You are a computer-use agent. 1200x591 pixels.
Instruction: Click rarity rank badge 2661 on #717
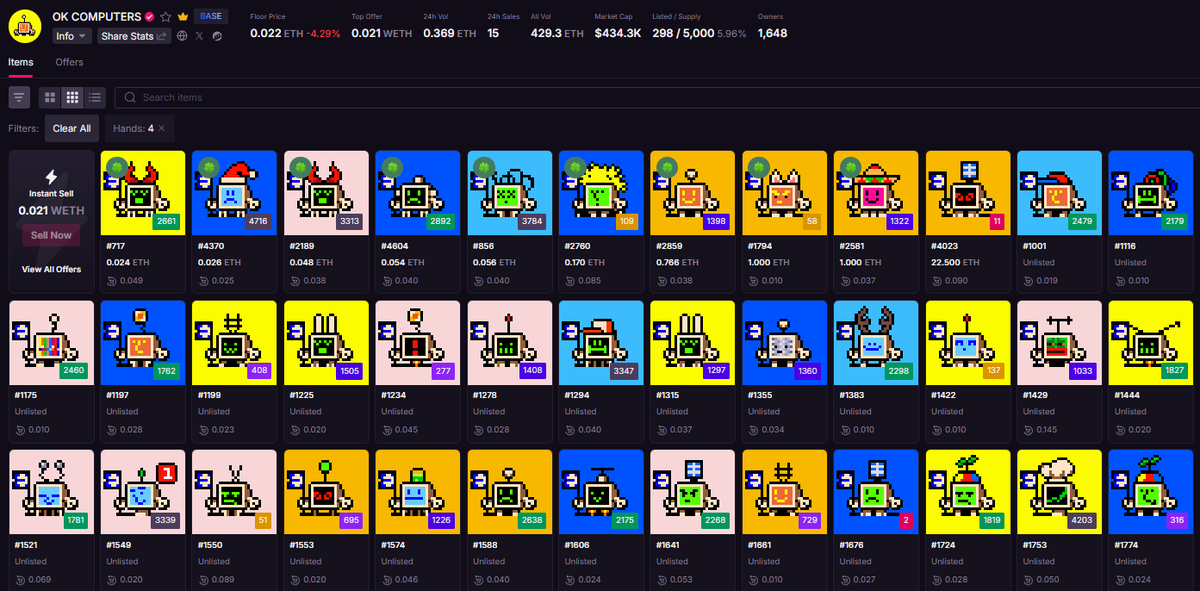166,221
